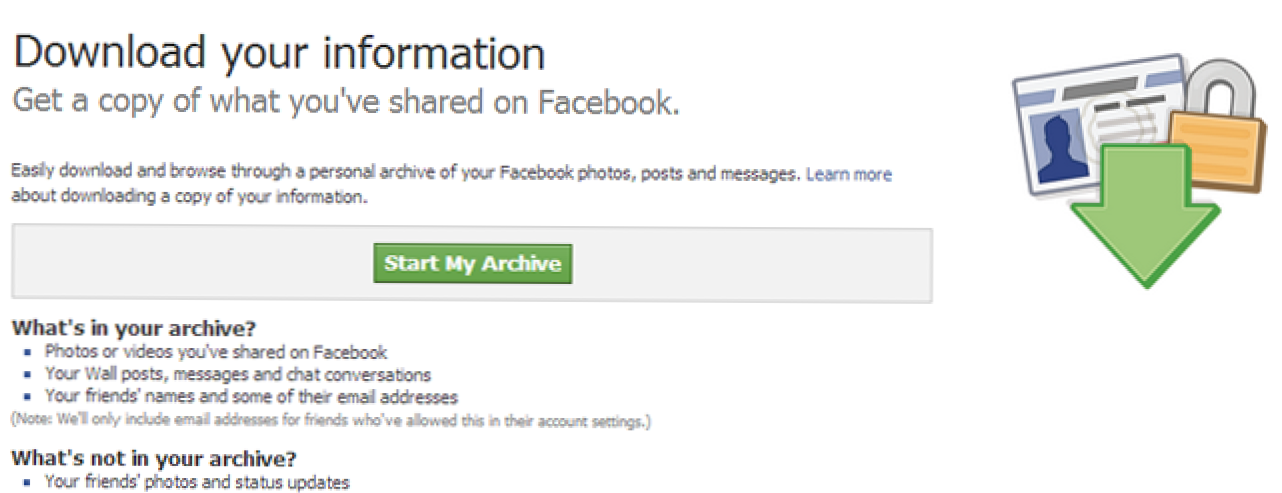Image resolution: width=1282 pixels, height=493 pixels.
Task: Select the What's in your archive? heading
Action: (135, 330)
